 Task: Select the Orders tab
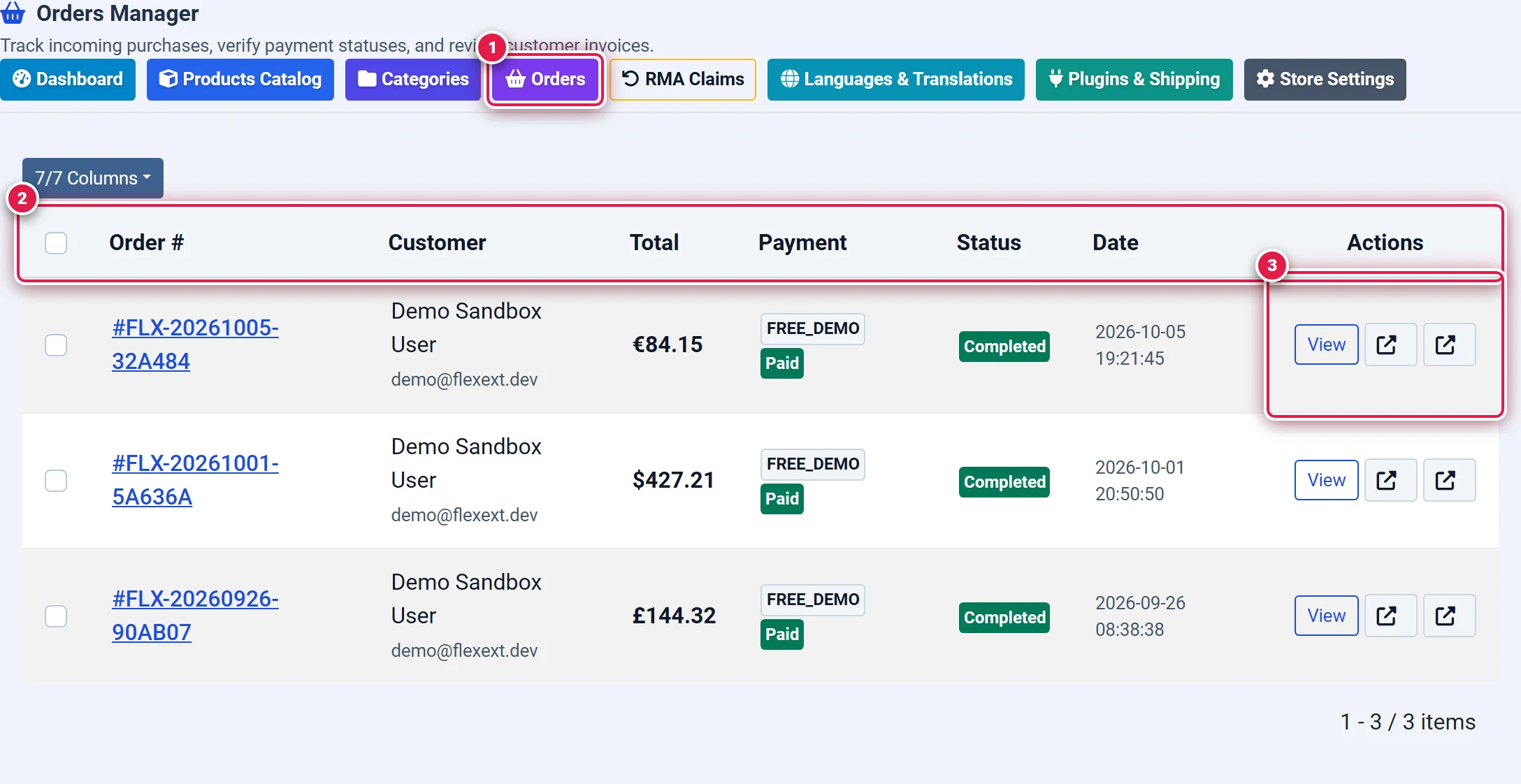(545, 79)
